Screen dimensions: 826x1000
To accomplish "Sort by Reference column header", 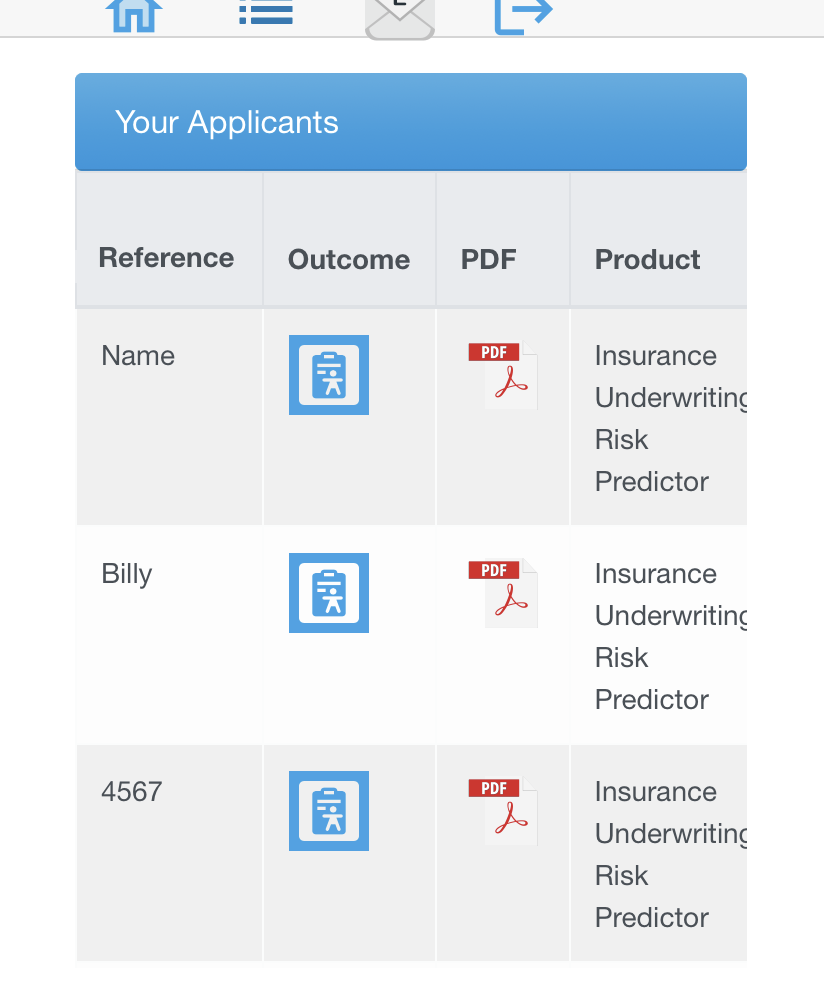I will [x=166, y=258].
